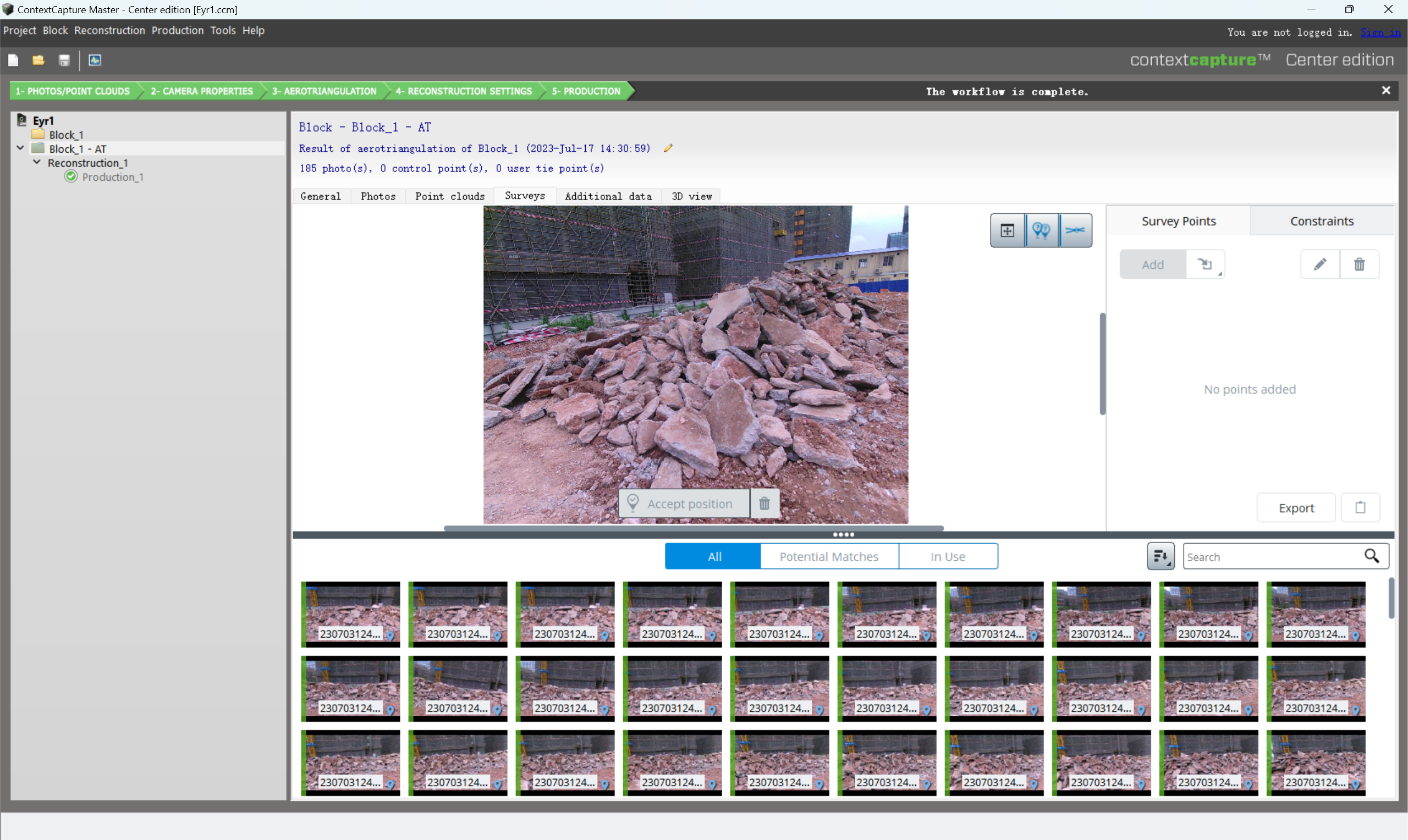
Task: Switch to the 3D view tab
Action: point(692,195)
